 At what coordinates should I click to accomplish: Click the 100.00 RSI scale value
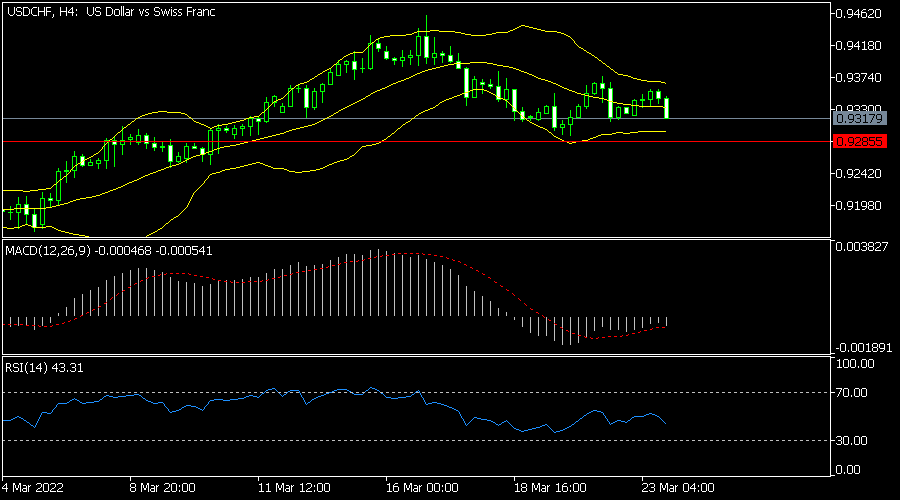855,363
